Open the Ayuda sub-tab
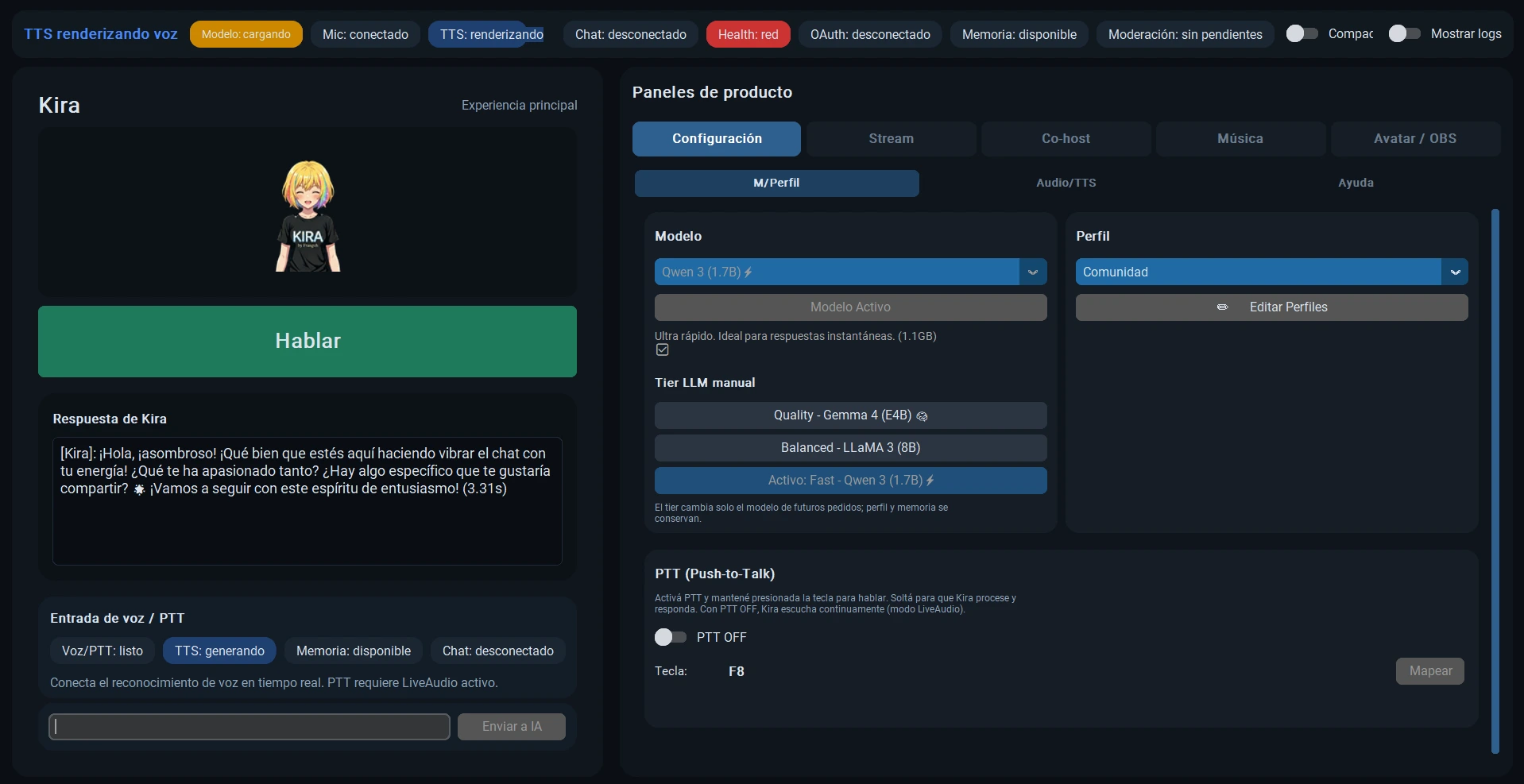This screenshot has height=784, width=1524. point(1356,183)
